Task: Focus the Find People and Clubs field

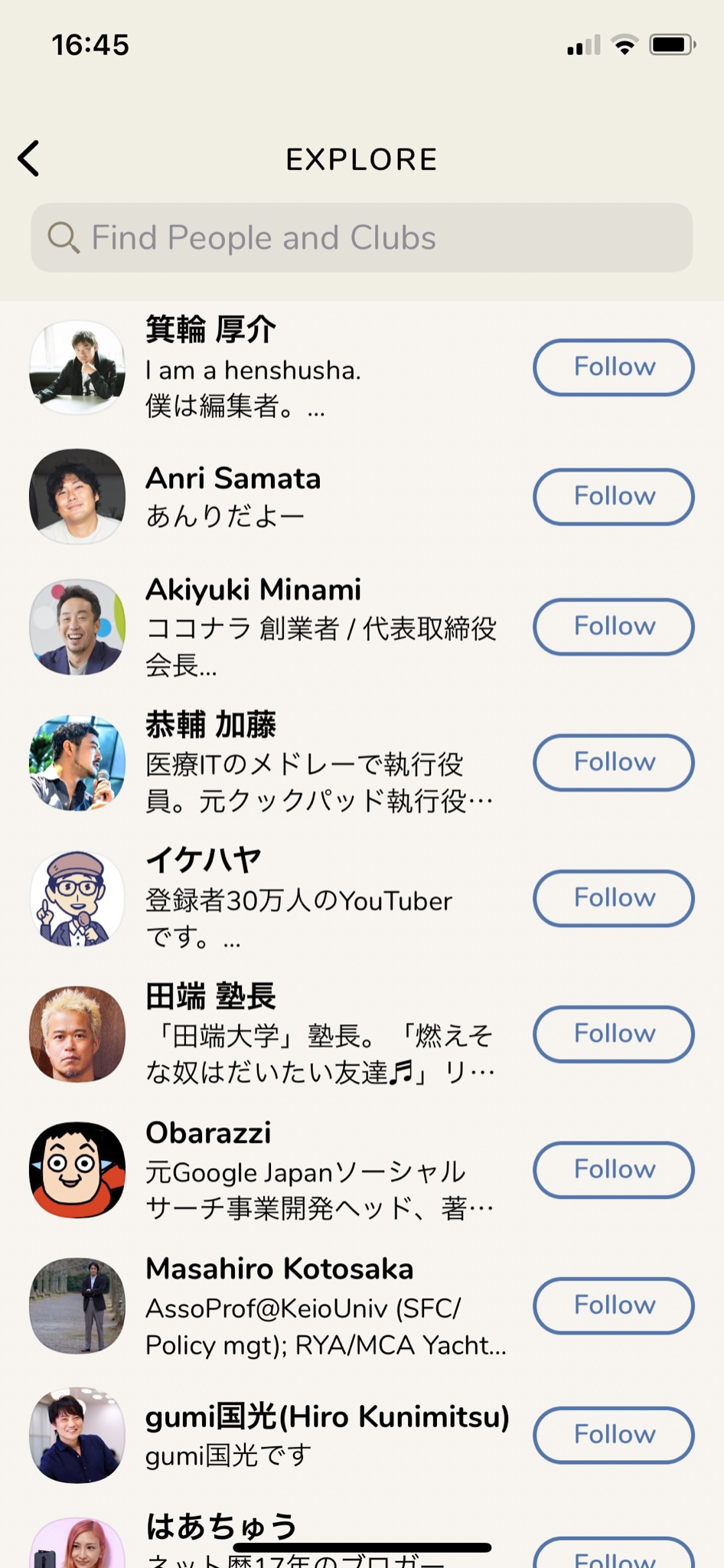Action: (362, 237)
